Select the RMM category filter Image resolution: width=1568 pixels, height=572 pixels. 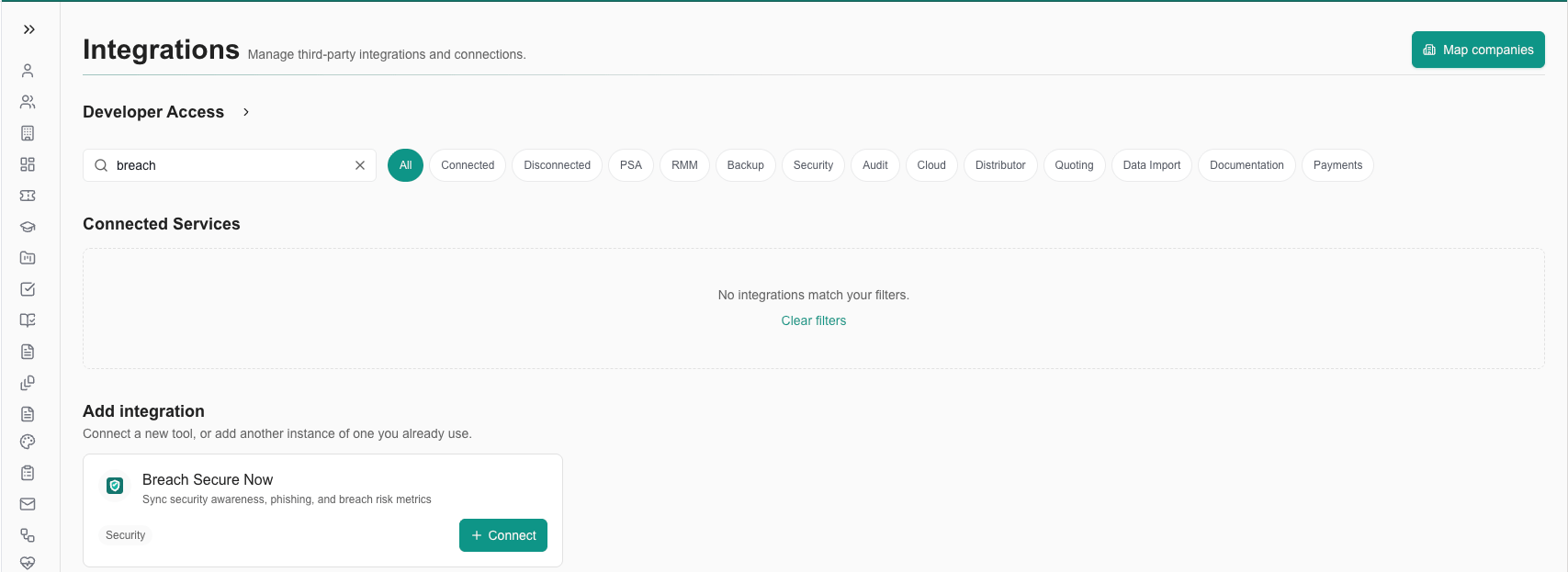[x=684, y=165]
